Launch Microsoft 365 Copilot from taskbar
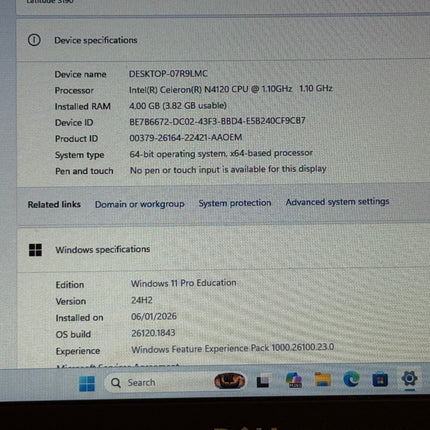 click(x=294, y=380)
